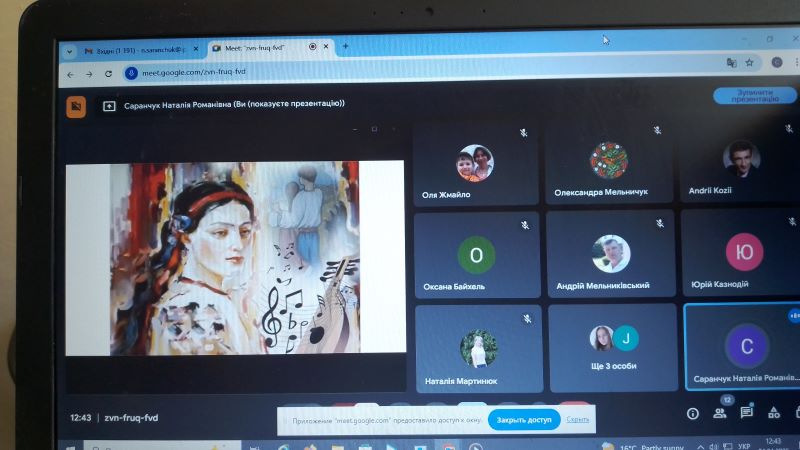Image resolution: width=800 pixels, height=450 pixels.
Task: Click the 'Скрыть' link in sharing bar
Action: click(578, 419)
